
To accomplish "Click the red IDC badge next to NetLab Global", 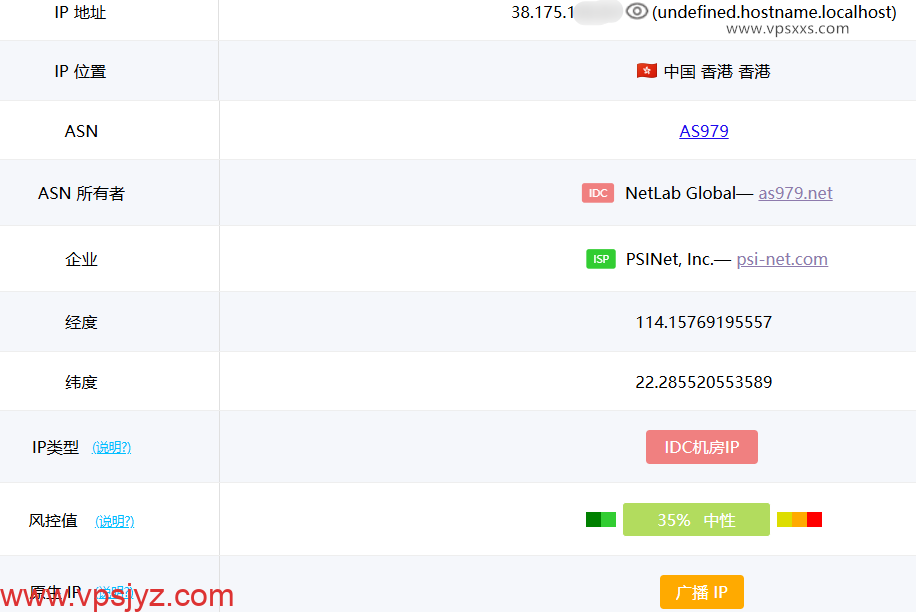I will pyautogui.click(x=598, y=193).
